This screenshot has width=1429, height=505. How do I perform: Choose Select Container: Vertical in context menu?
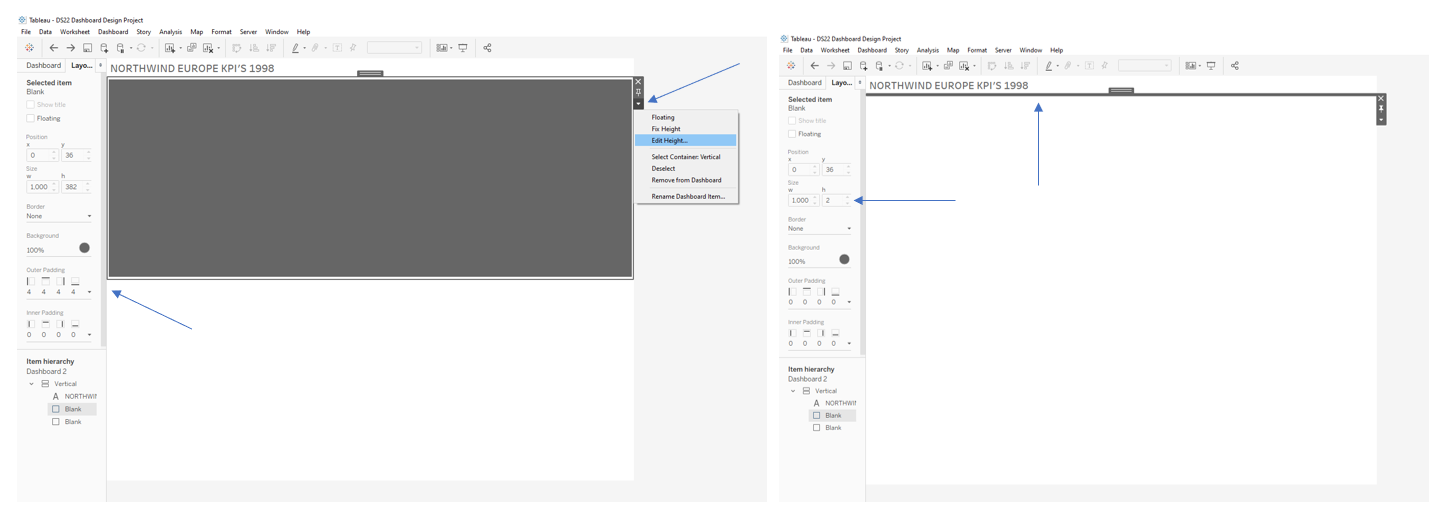(x=686, y=157)
